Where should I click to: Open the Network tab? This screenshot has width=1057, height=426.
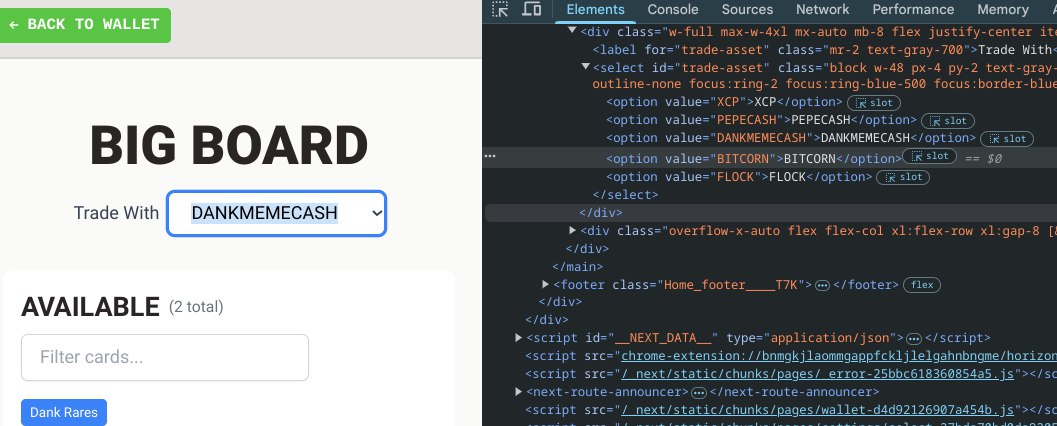822,9
